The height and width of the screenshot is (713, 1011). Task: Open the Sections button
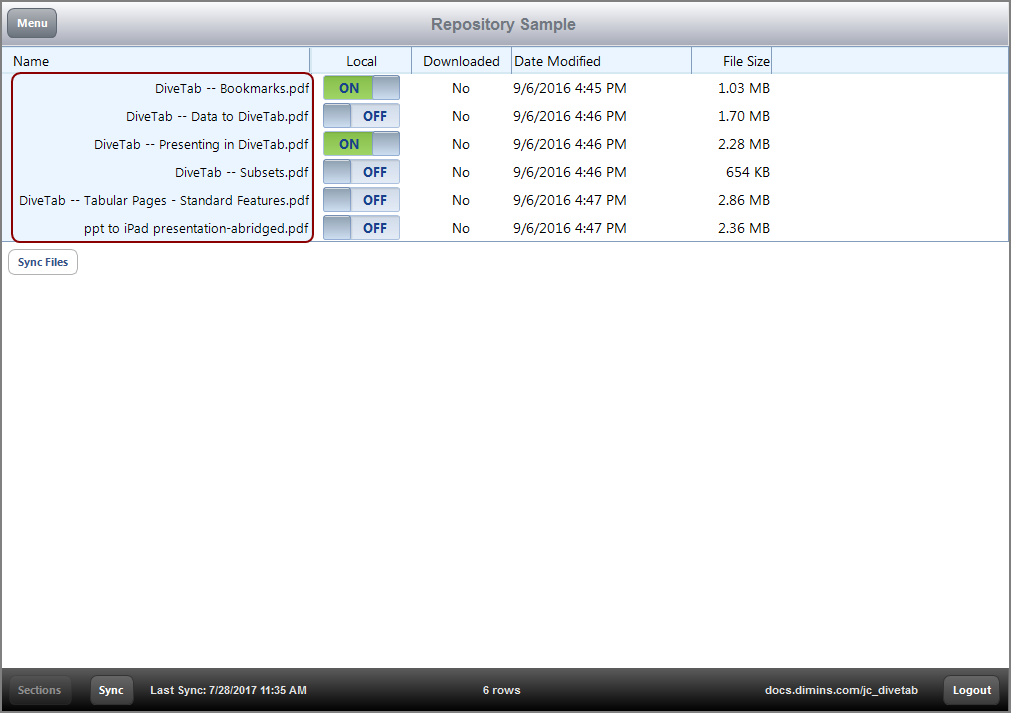[39, 690]
